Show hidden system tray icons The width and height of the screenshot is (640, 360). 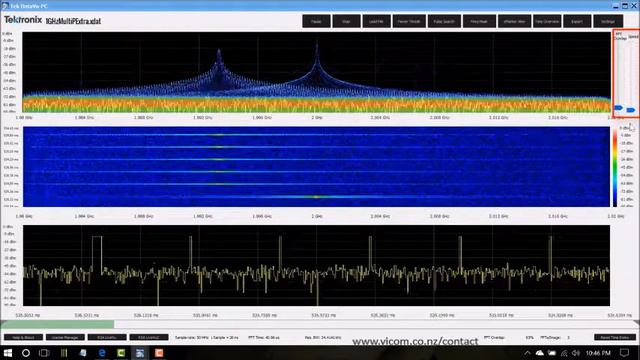tap(527, 353)
